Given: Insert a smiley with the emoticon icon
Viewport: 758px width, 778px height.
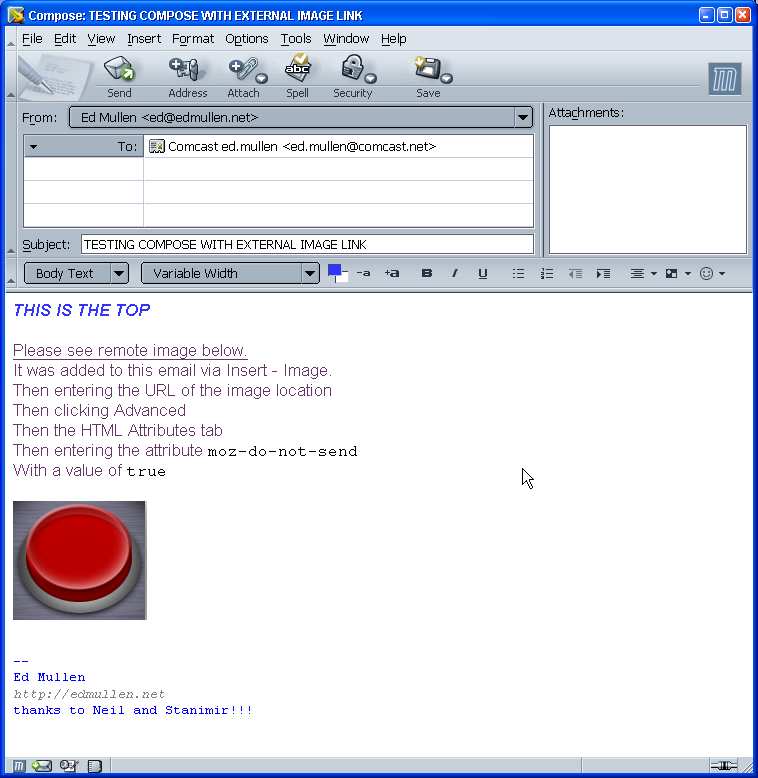Looking at the screenshot, I should 707,273.
